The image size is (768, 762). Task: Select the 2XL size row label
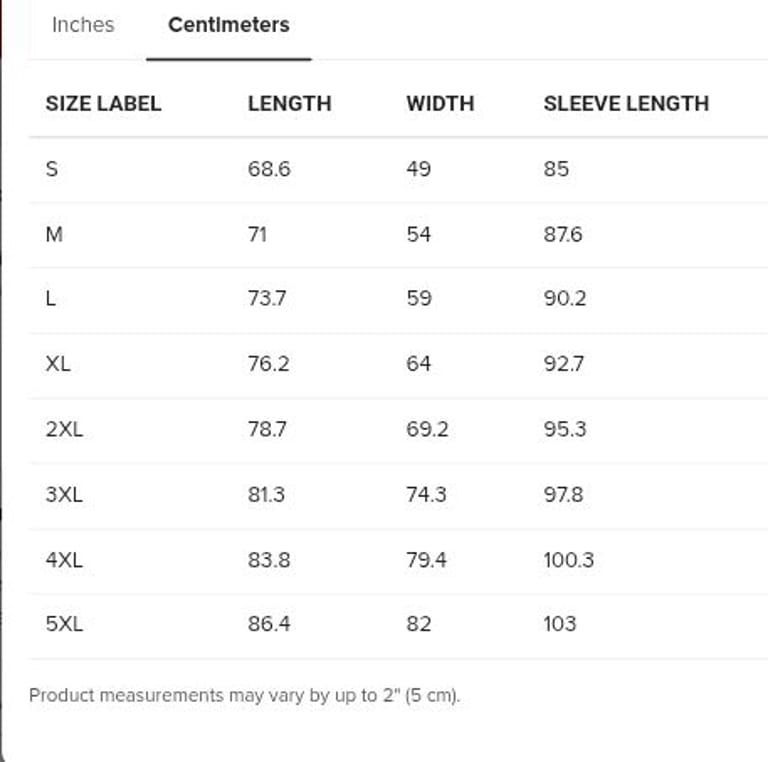[x=64, y=429]
